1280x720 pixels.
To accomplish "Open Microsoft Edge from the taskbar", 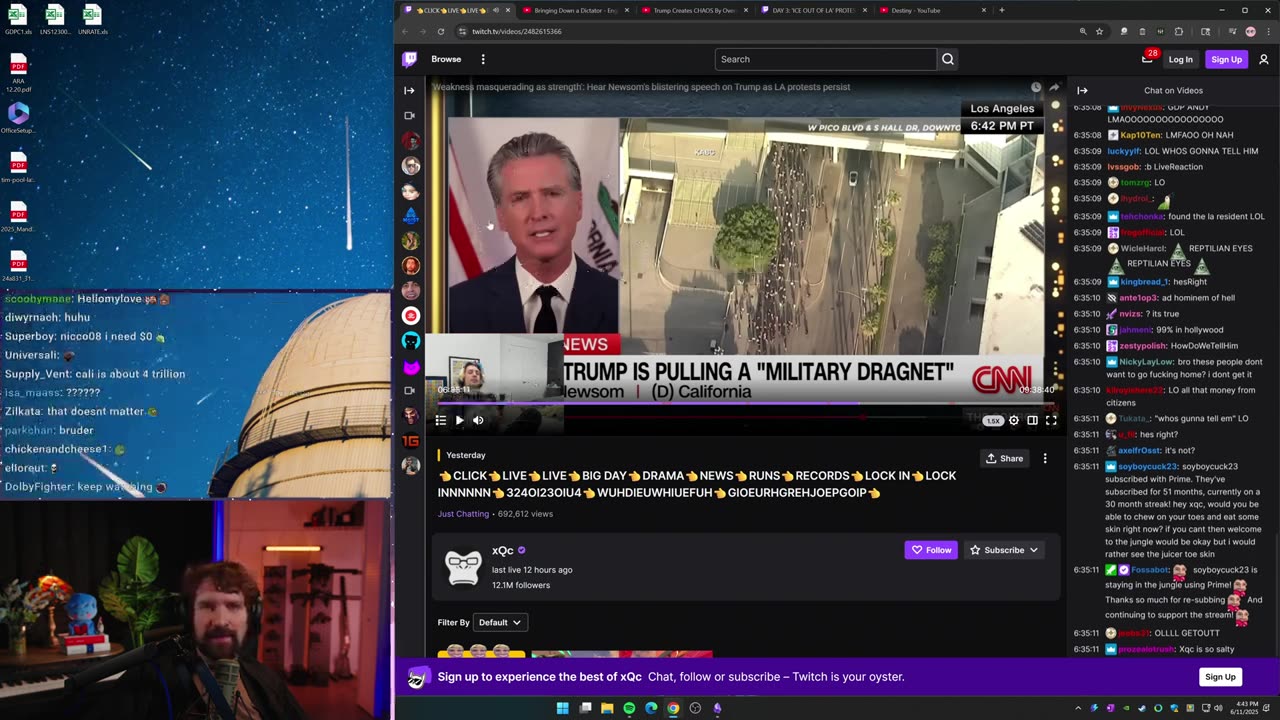I will [x=651, y=708].
